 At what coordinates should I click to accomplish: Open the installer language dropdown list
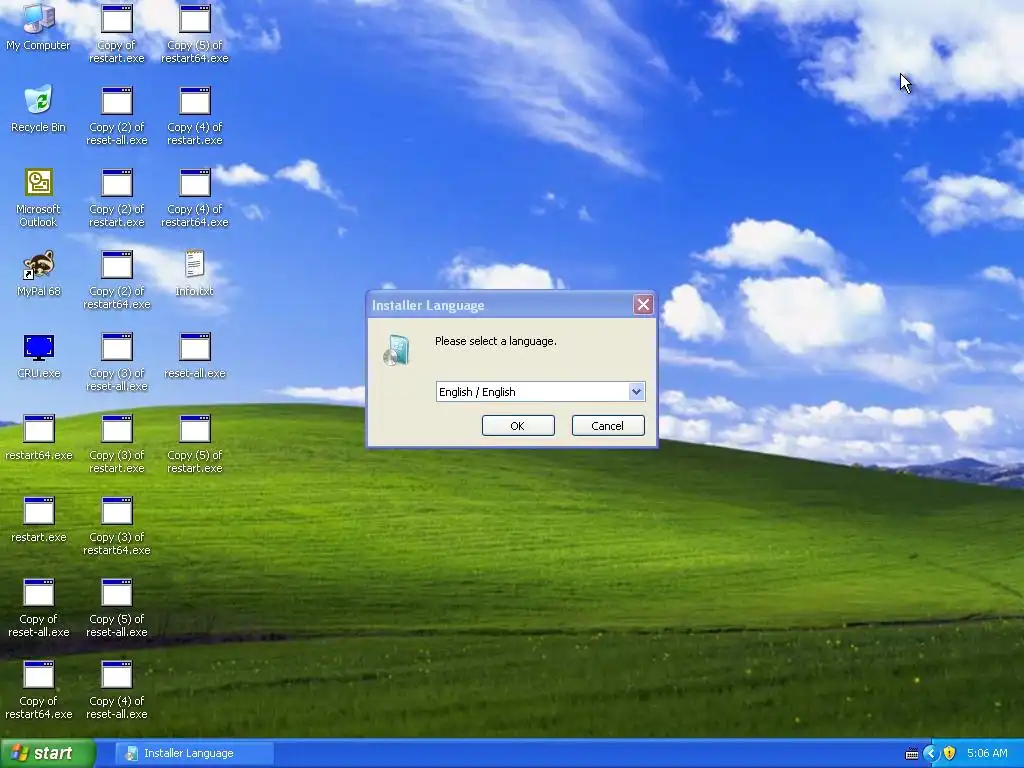pos(636,392)
